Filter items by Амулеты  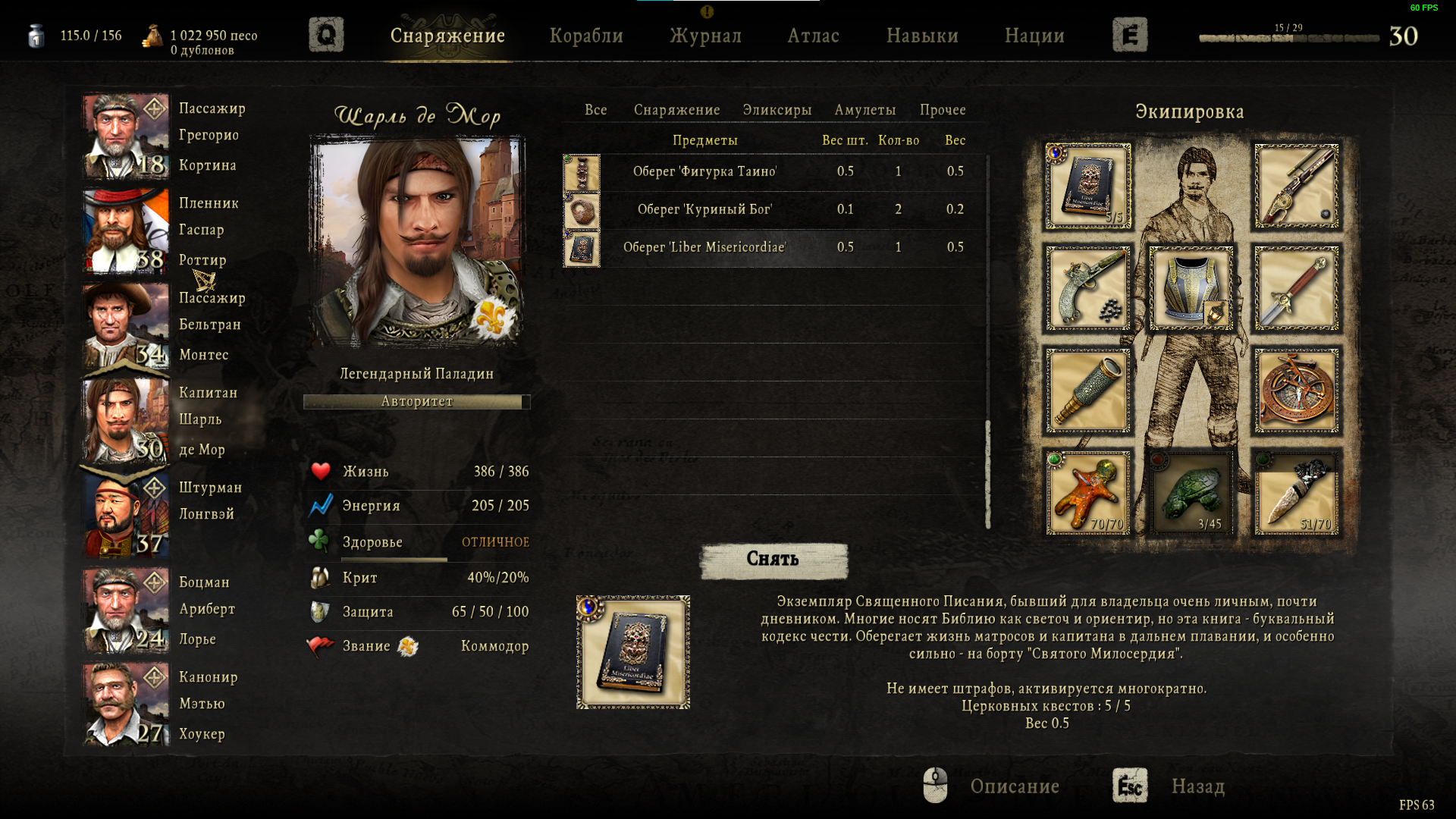tap(865, 110)
